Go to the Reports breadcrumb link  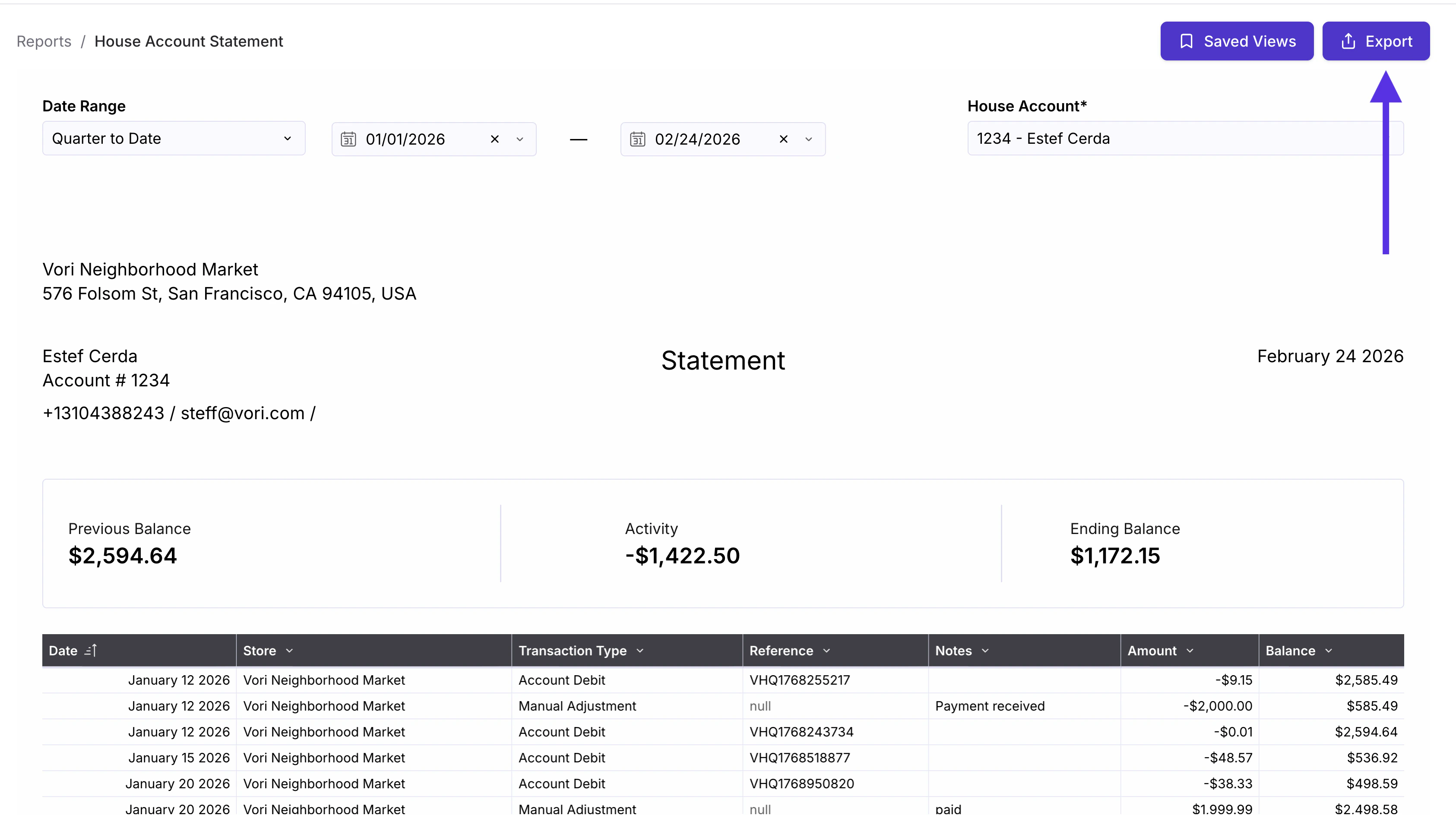[x=44, y=41]
